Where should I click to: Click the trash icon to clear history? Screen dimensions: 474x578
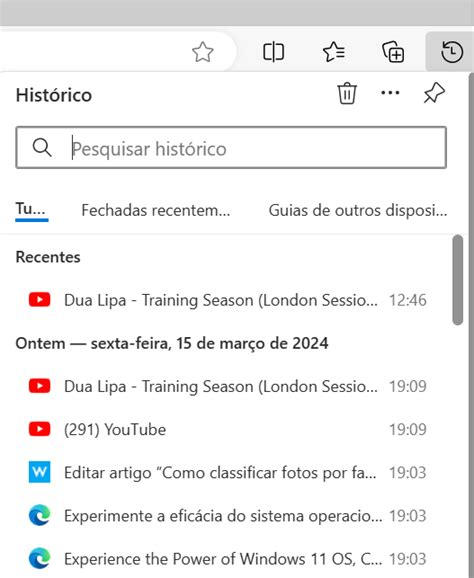347,93
